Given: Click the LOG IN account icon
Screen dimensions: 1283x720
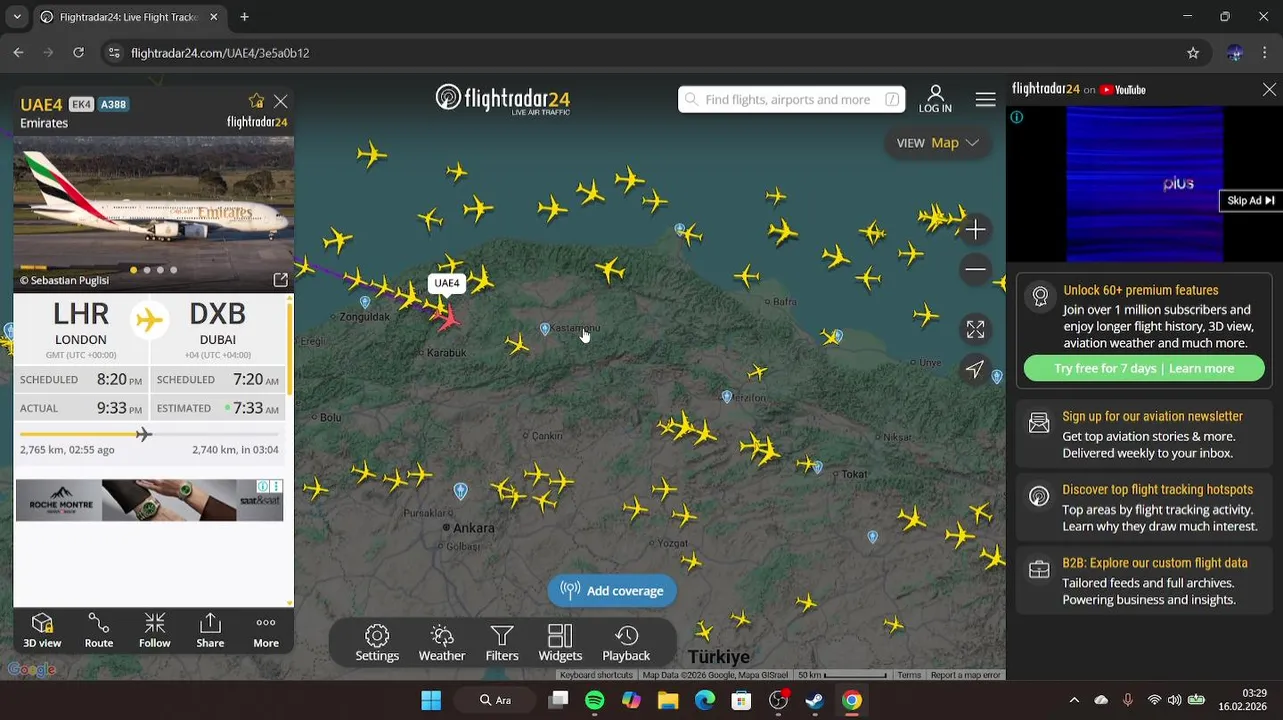Looking at the screenshot, I should point(935,99).
